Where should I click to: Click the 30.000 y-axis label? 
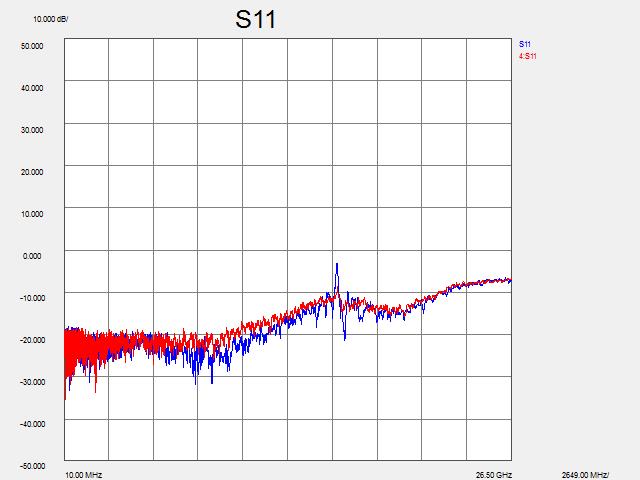pos(32,129)
